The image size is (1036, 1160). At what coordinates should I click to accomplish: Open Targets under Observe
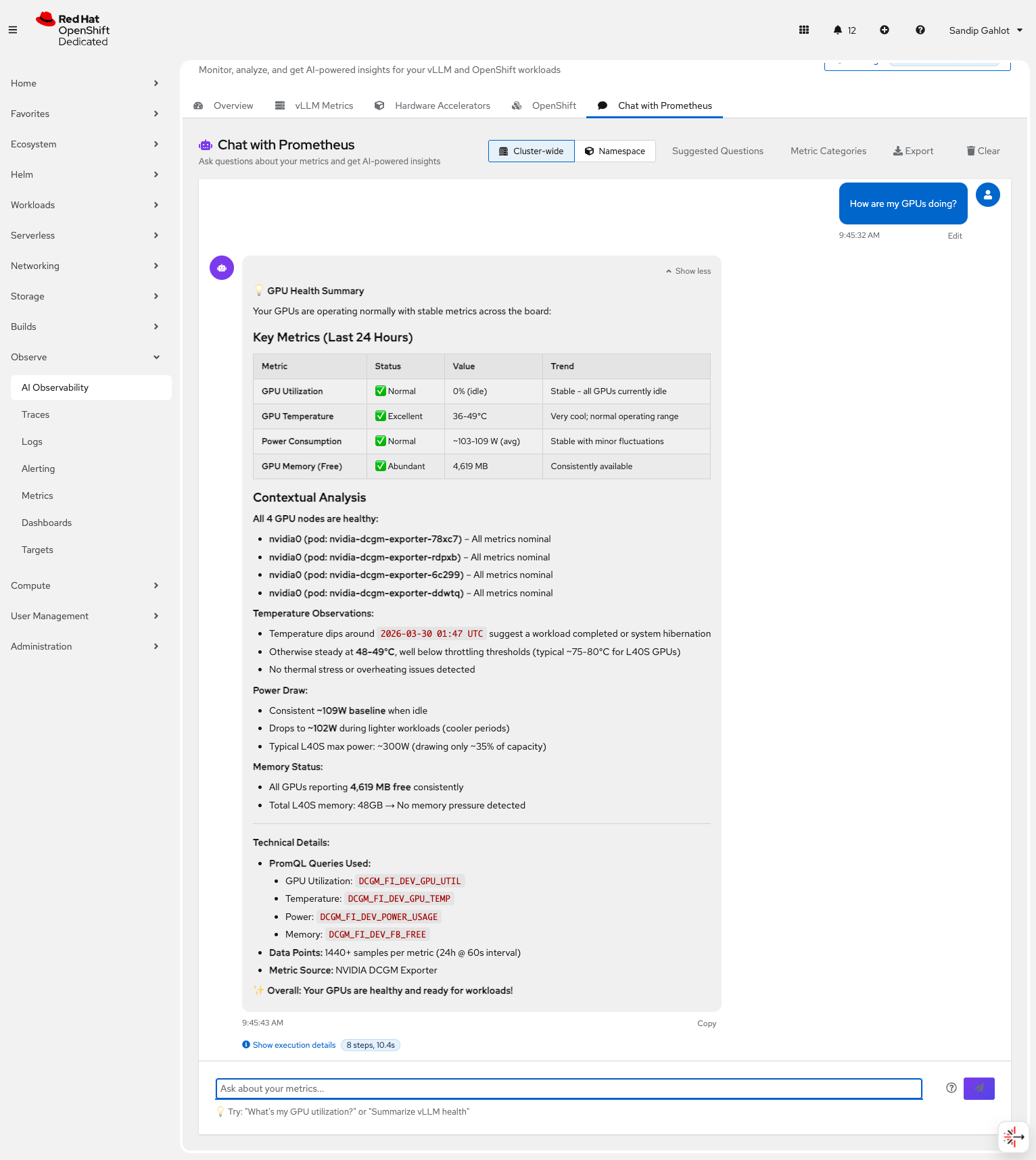(x=91, y=550)
